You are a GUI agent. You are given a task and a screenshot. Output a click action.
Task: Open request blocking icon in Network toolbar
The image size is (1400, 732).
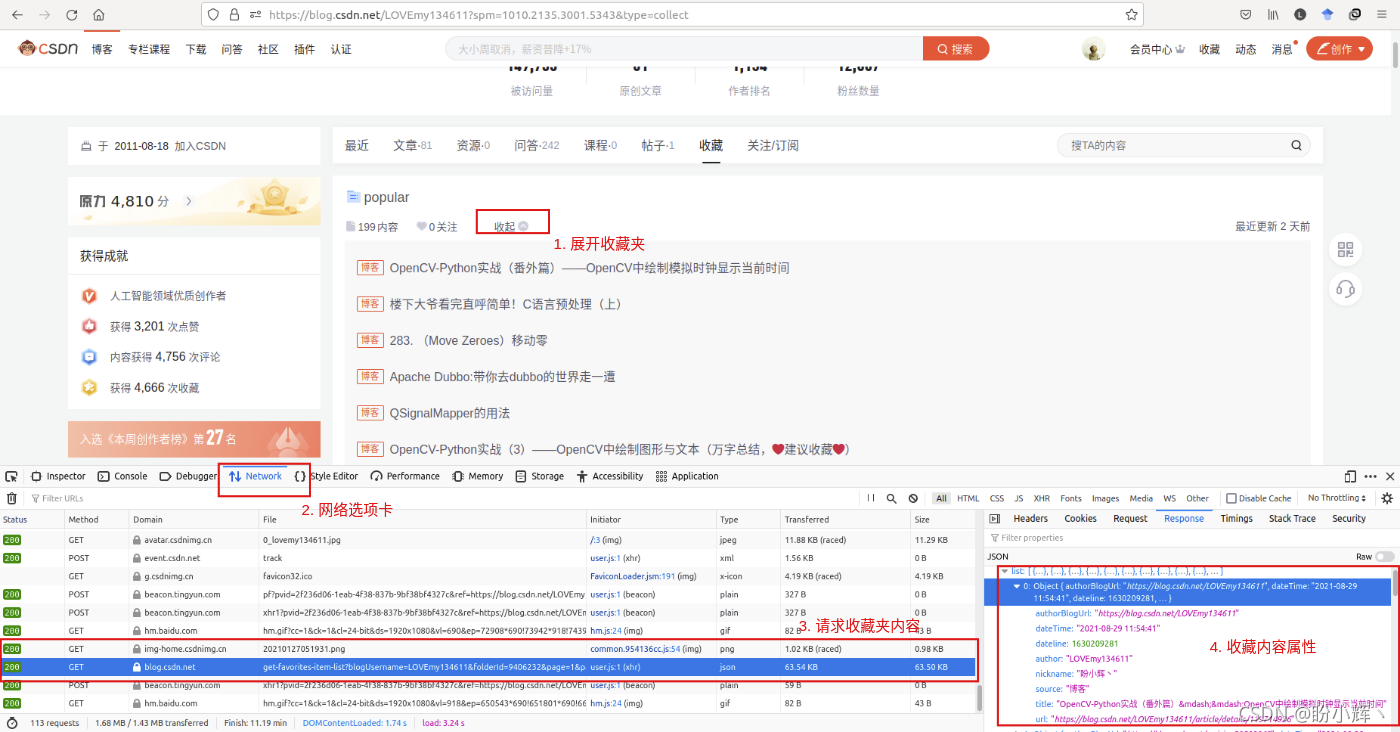point(913,498)
